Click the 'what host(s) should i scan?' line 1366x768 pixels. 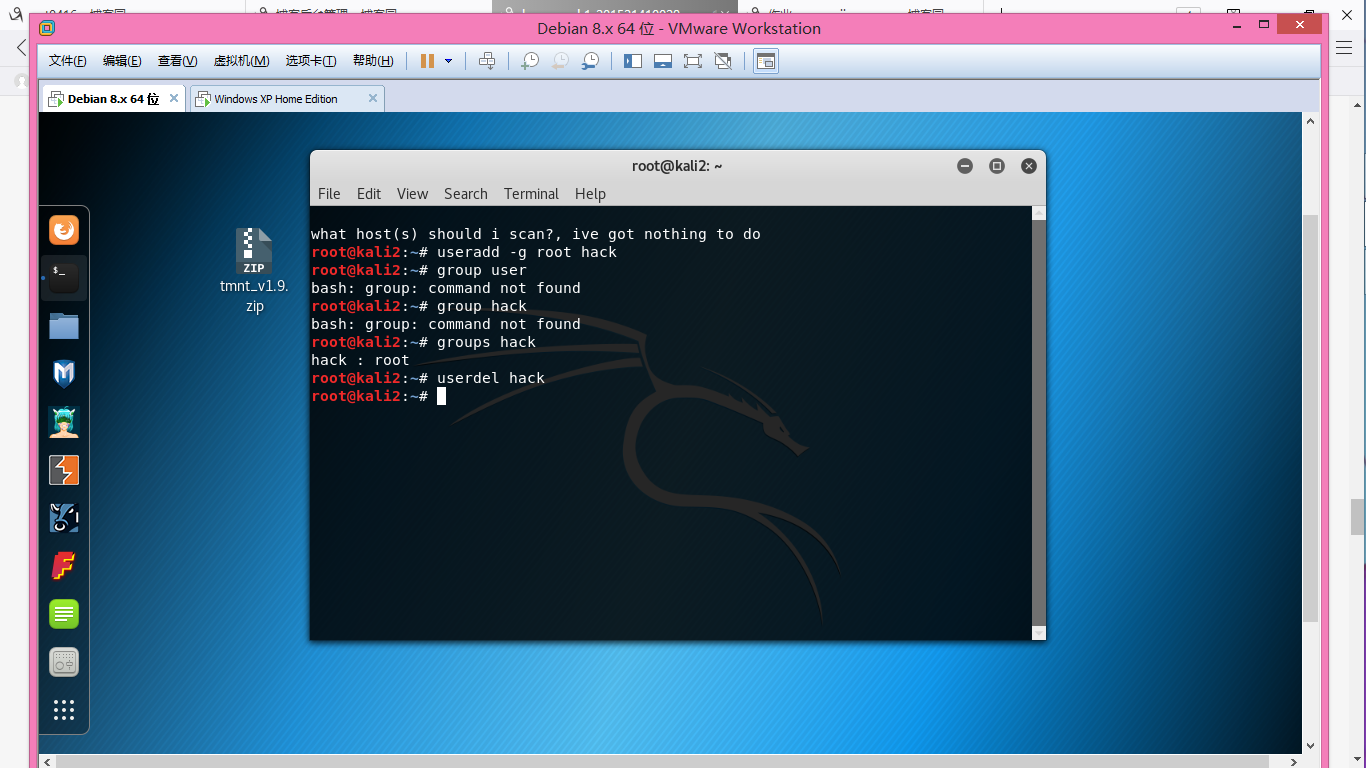coord(536,234)
